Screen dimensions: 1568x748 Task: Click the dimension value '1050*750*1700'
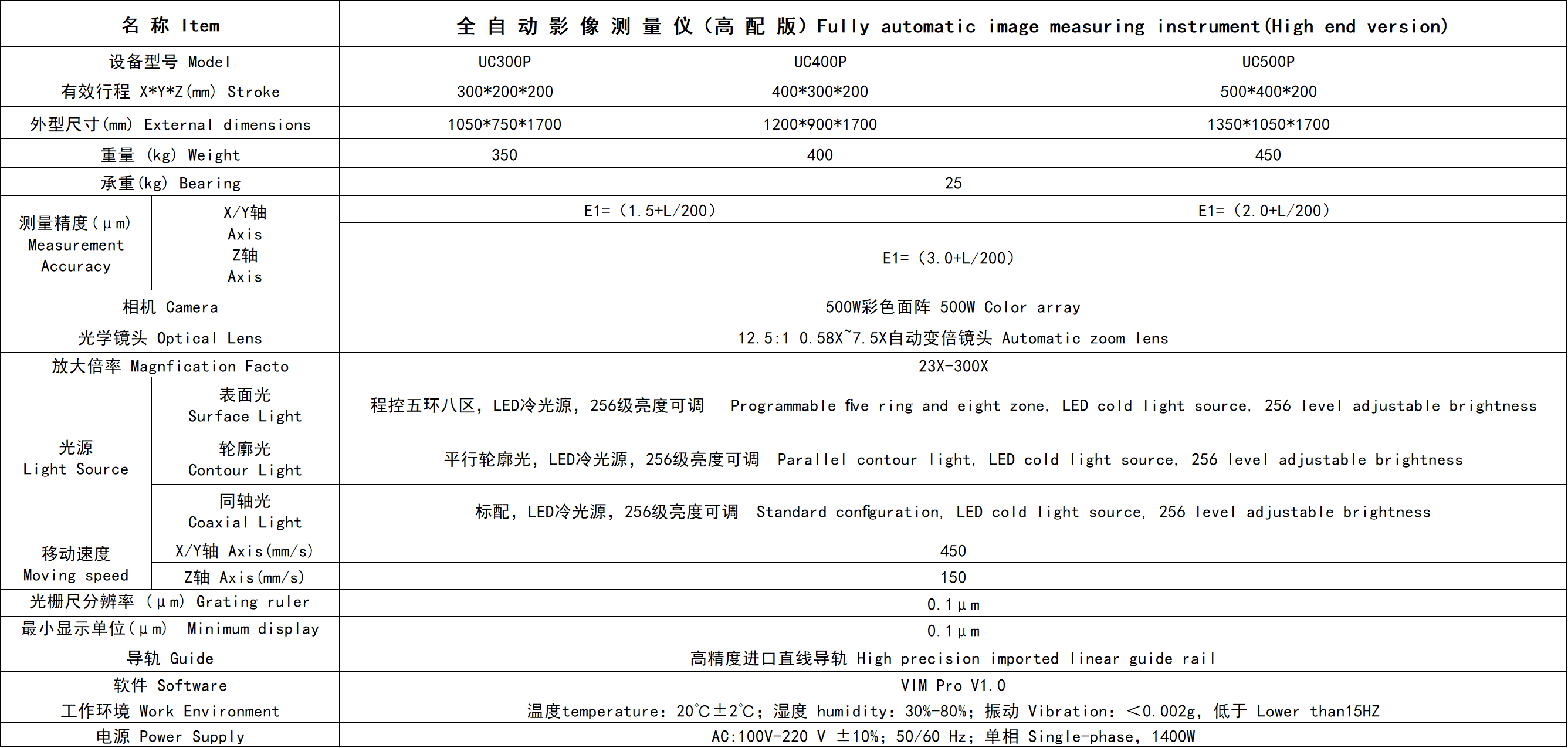coord(504,124)
